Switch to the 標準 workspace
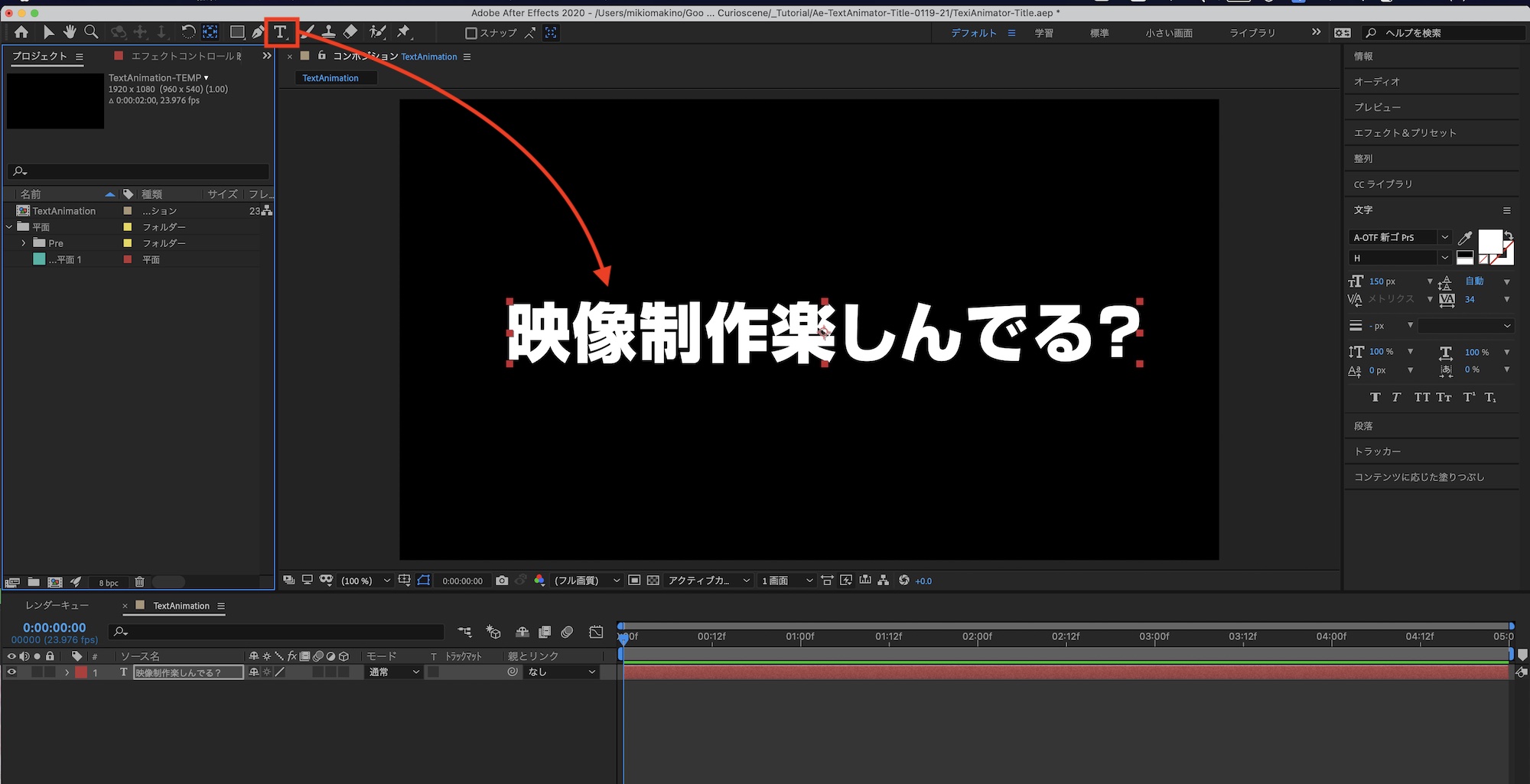The width and height of the screenshot is (1530, 784). [1099, 33]
